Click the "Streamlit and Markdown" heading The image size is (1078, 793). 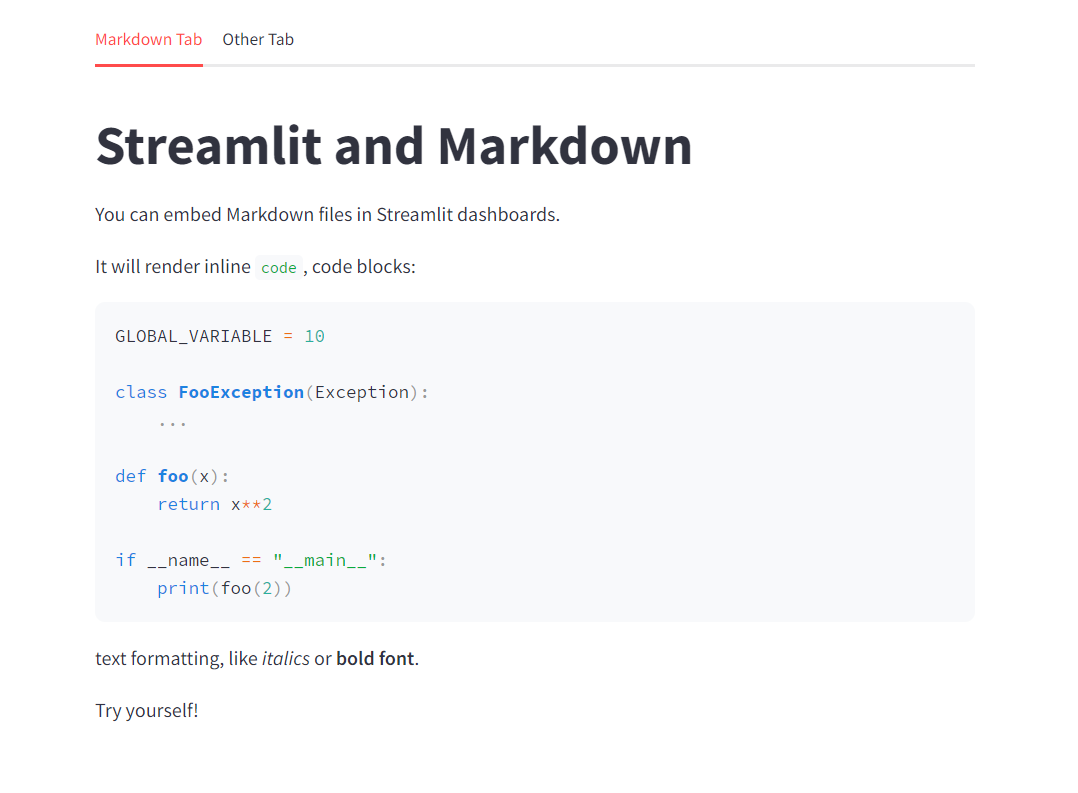(x=393, y=146)
